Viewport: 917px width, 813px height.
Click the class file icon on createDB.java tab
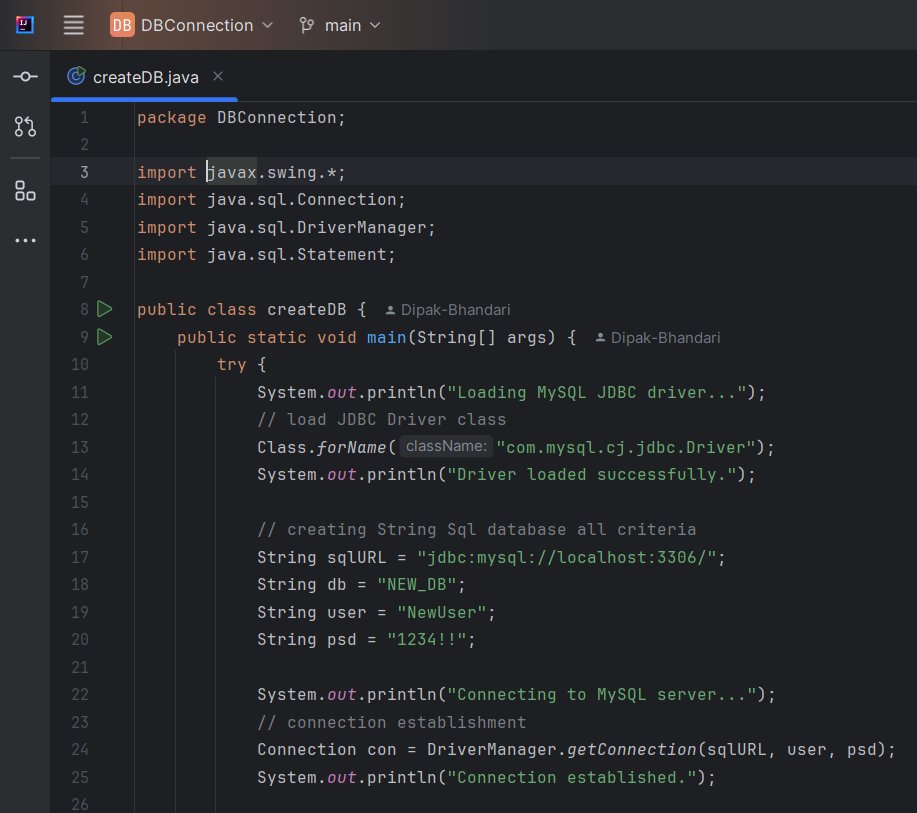[x=76, y=76]
